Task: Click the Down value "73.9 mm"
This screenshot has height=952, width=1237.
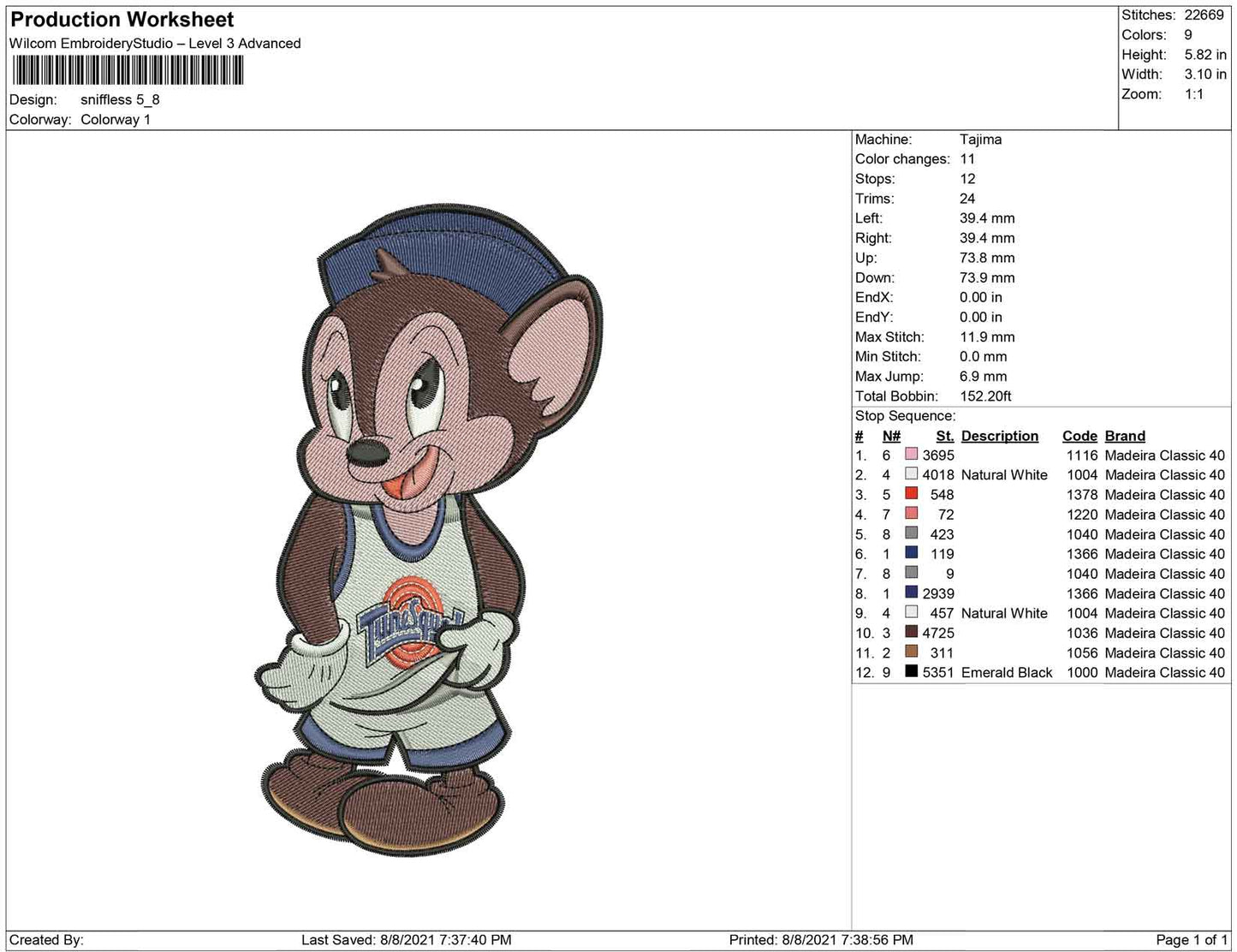Action: pos(987,277)
